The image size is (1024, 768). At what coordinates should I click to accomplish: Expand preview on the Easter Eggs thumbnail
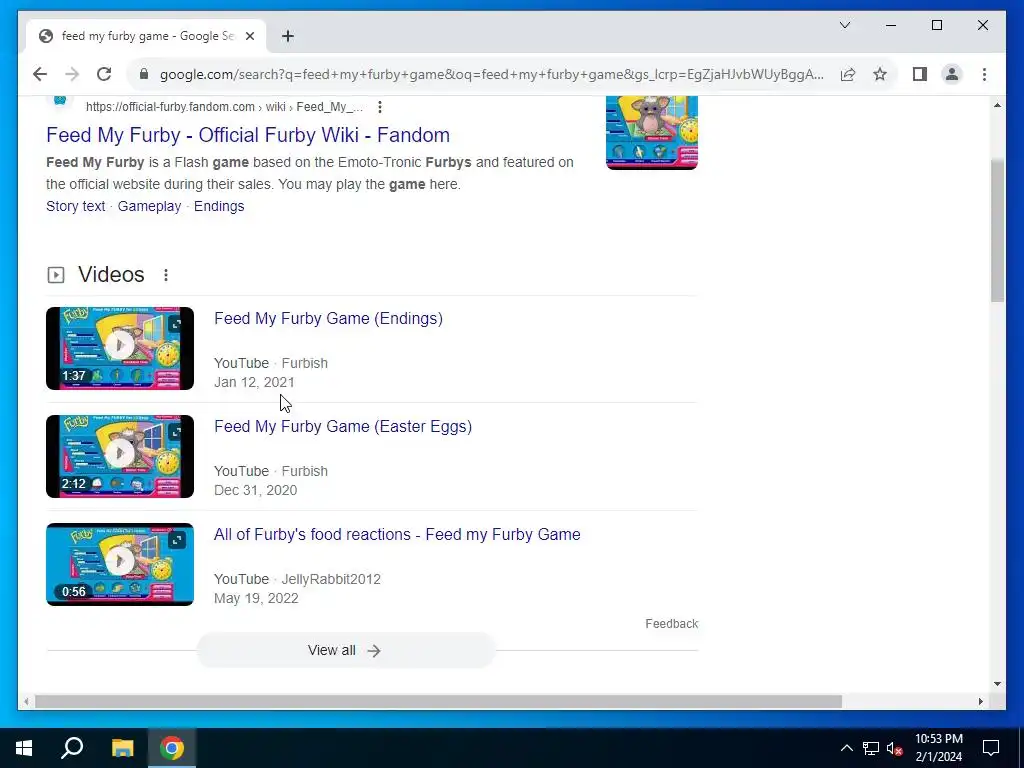coord(176,432)
